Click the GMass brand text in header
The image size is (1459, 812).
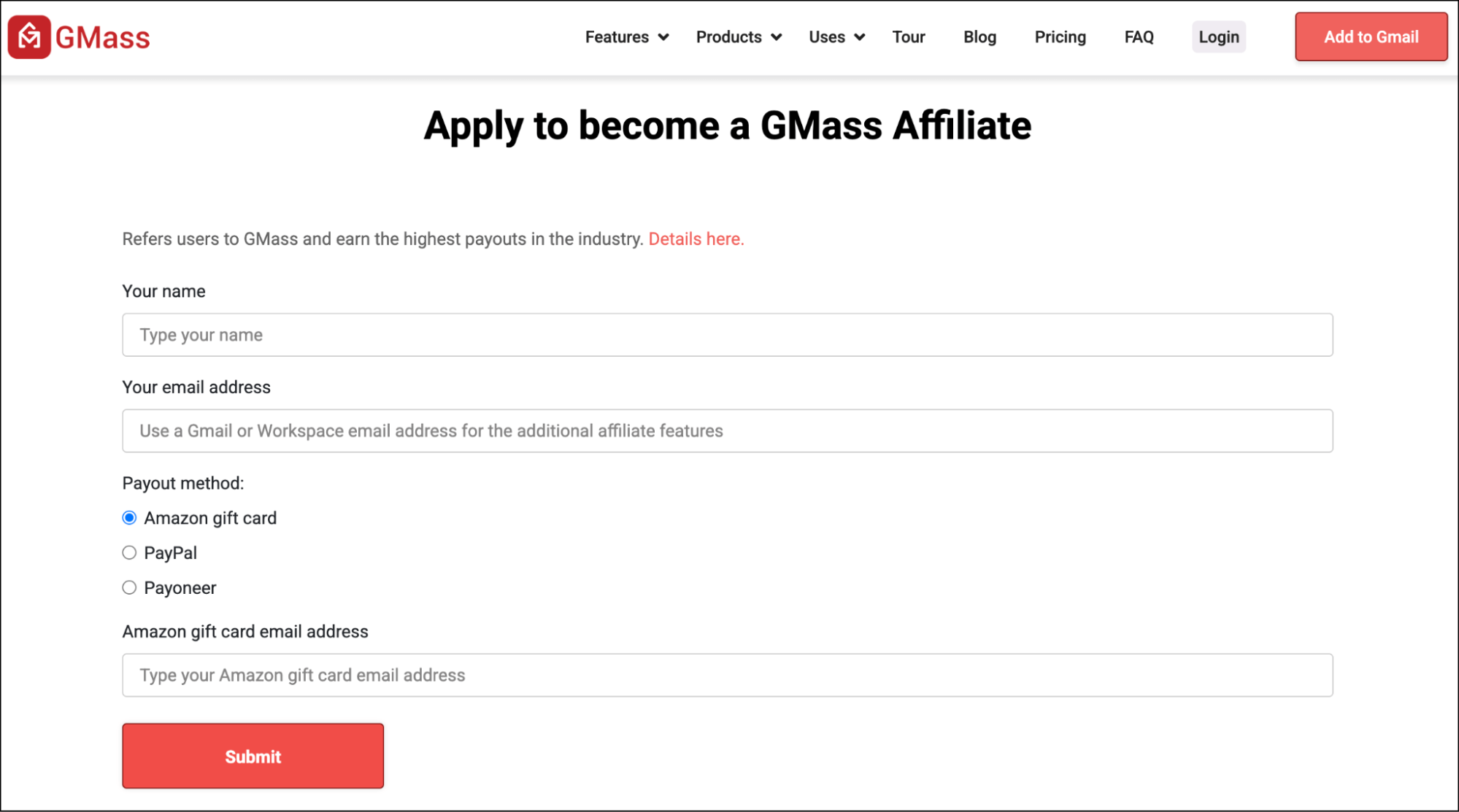(x=102, y=36)
